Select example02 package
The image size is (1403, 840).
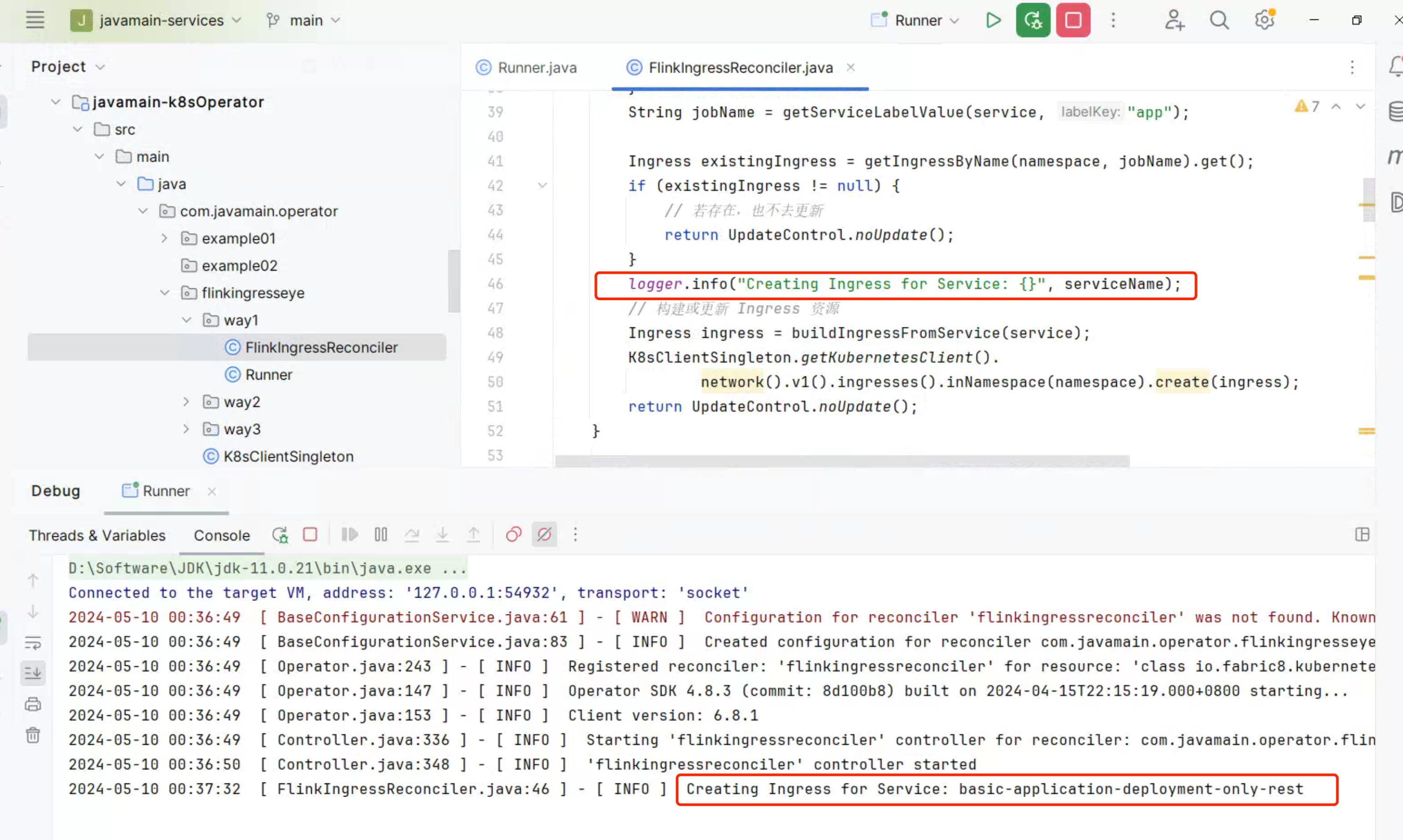click(229, 266)
